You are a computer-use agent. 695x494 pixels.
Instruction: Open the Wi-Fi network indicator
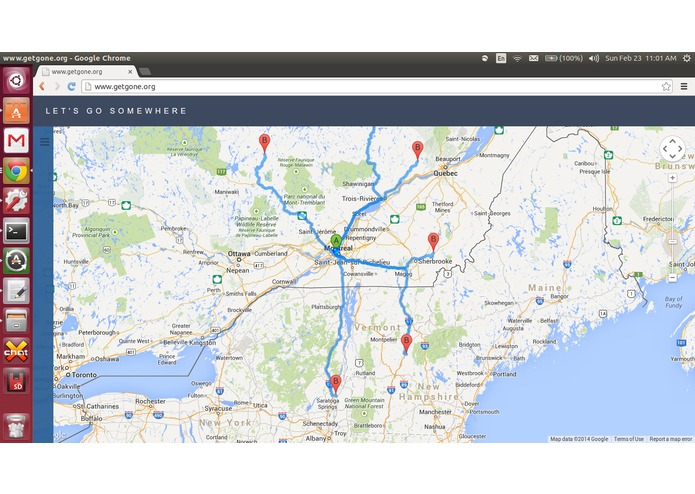tap(517, 58)
